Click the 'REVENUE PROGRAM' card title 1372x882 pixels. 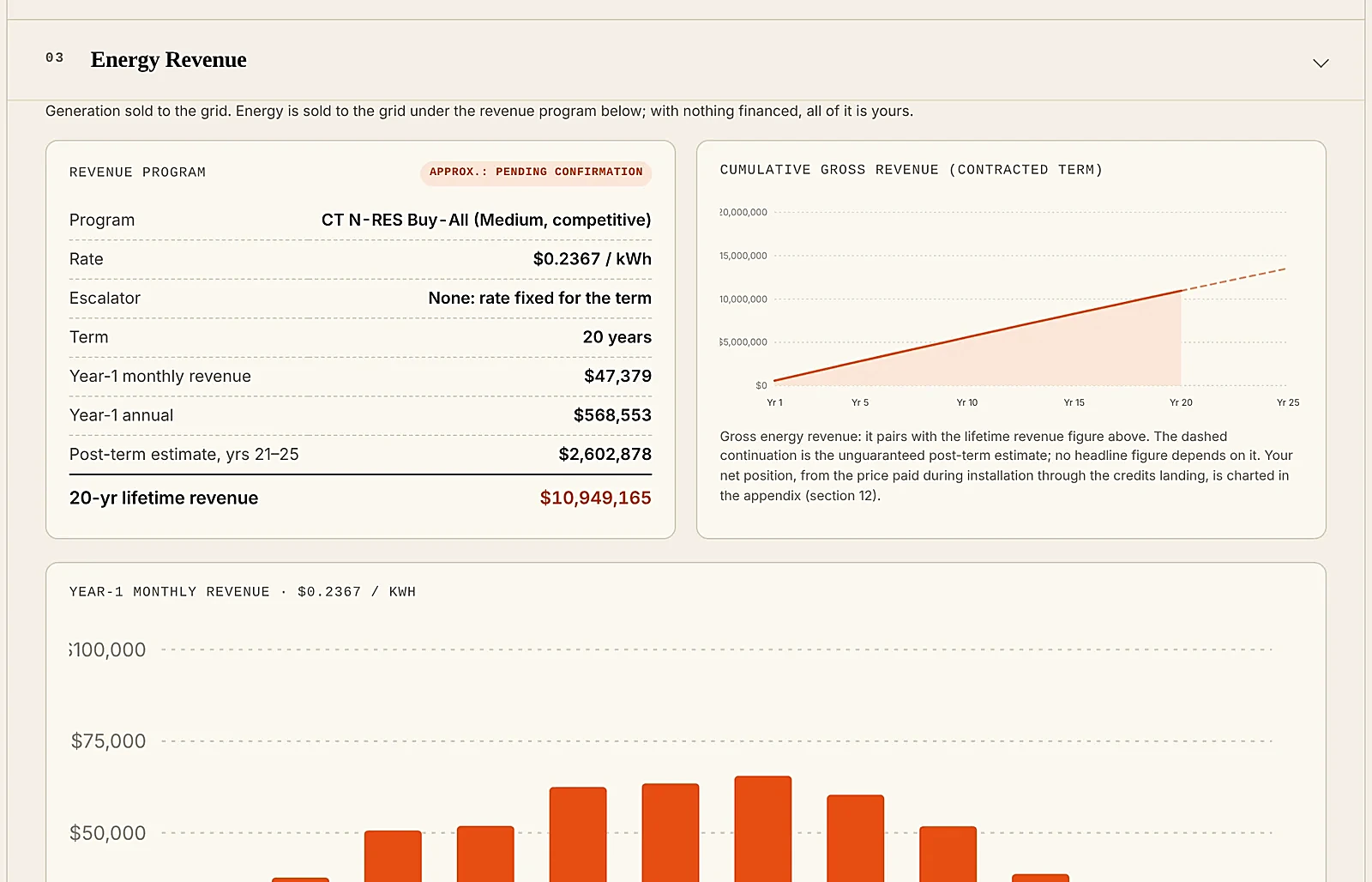[137, 172]
